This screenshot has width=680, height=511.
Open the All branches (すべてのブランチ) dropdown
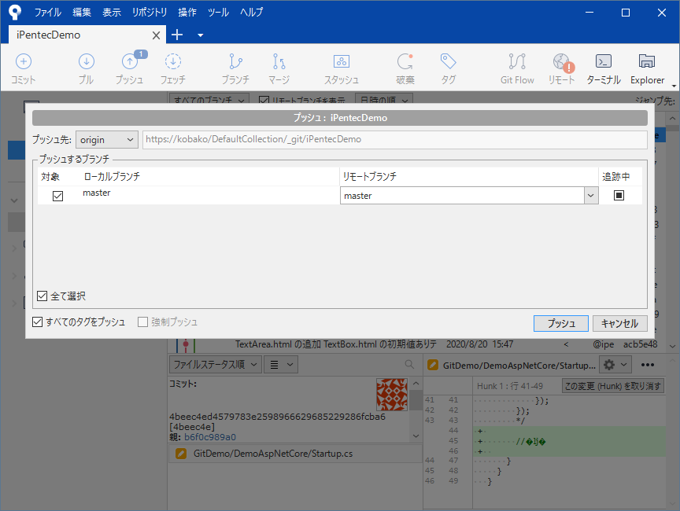click(209, 100)
